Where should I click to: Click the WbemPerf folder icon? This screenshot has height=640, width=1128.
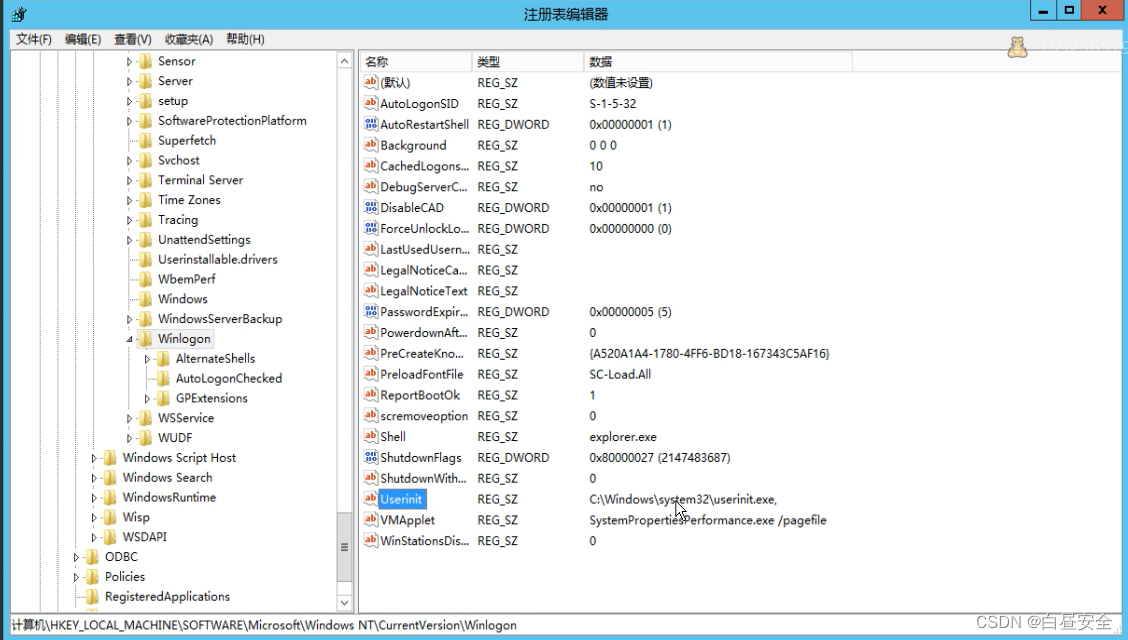coord(145,279)
